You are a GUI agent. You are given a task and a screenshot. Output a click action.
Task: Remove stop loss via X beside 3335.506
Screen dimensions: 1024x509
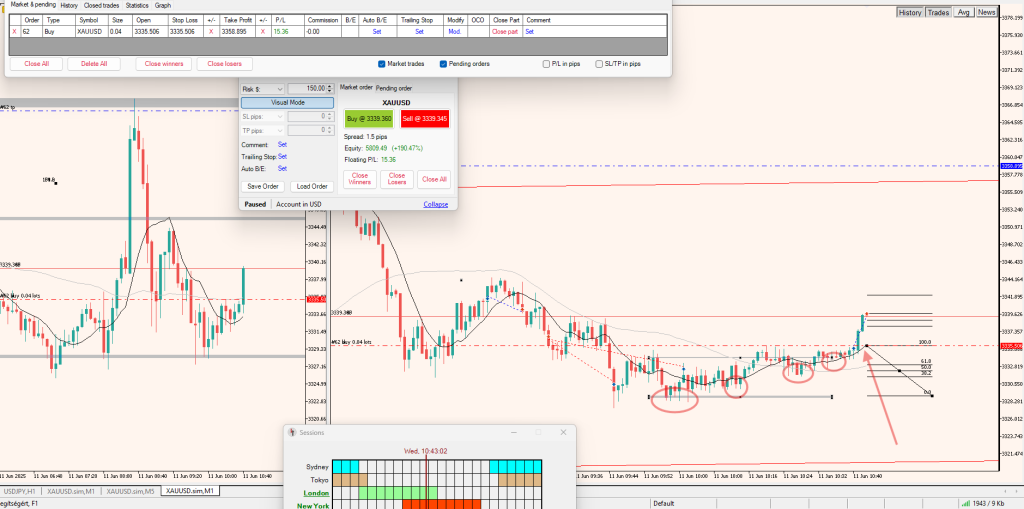(211, 32)
